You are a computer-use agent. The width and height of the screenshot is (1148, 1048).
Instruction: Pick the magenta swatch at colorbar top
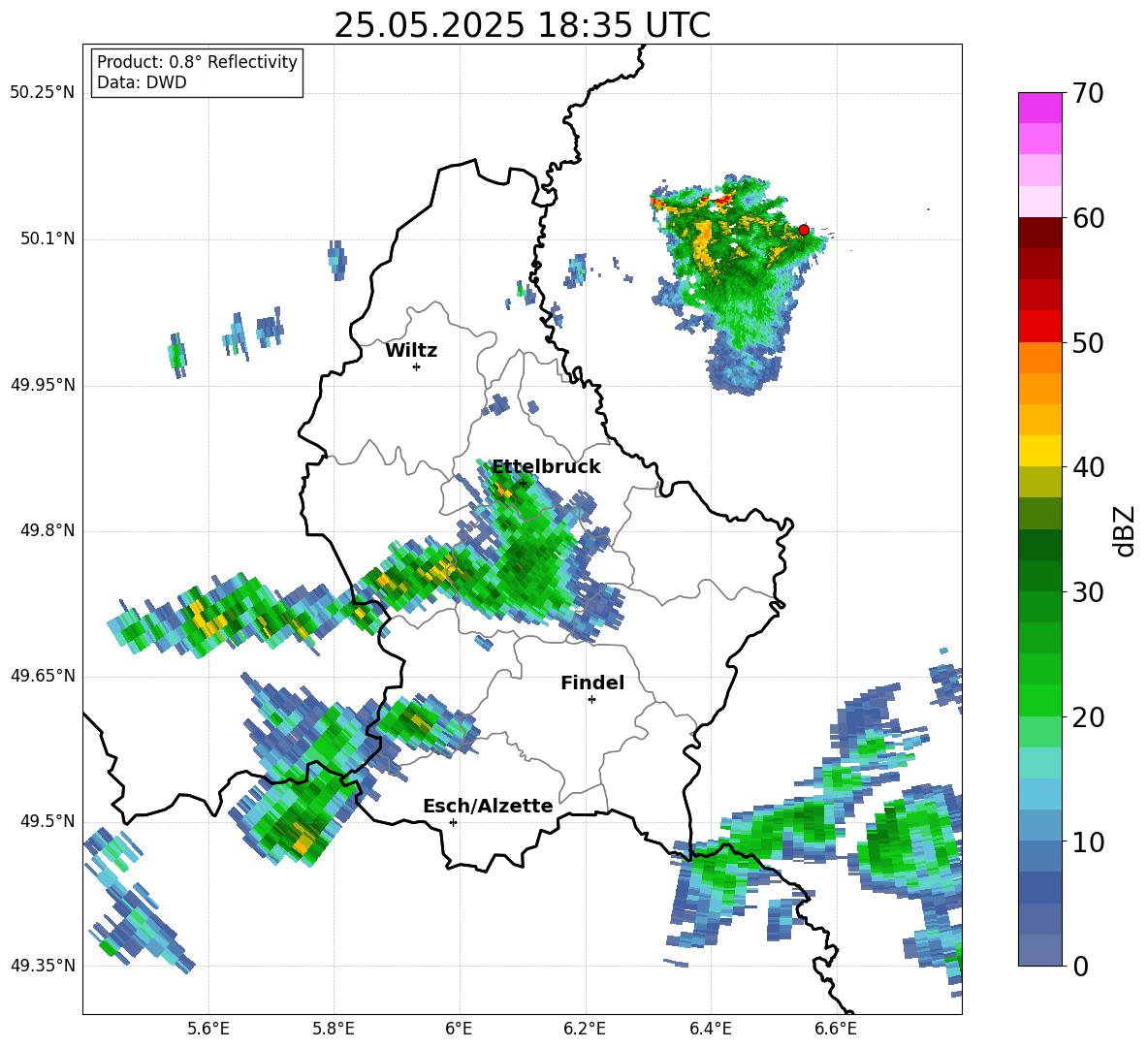coord(1039,108)
